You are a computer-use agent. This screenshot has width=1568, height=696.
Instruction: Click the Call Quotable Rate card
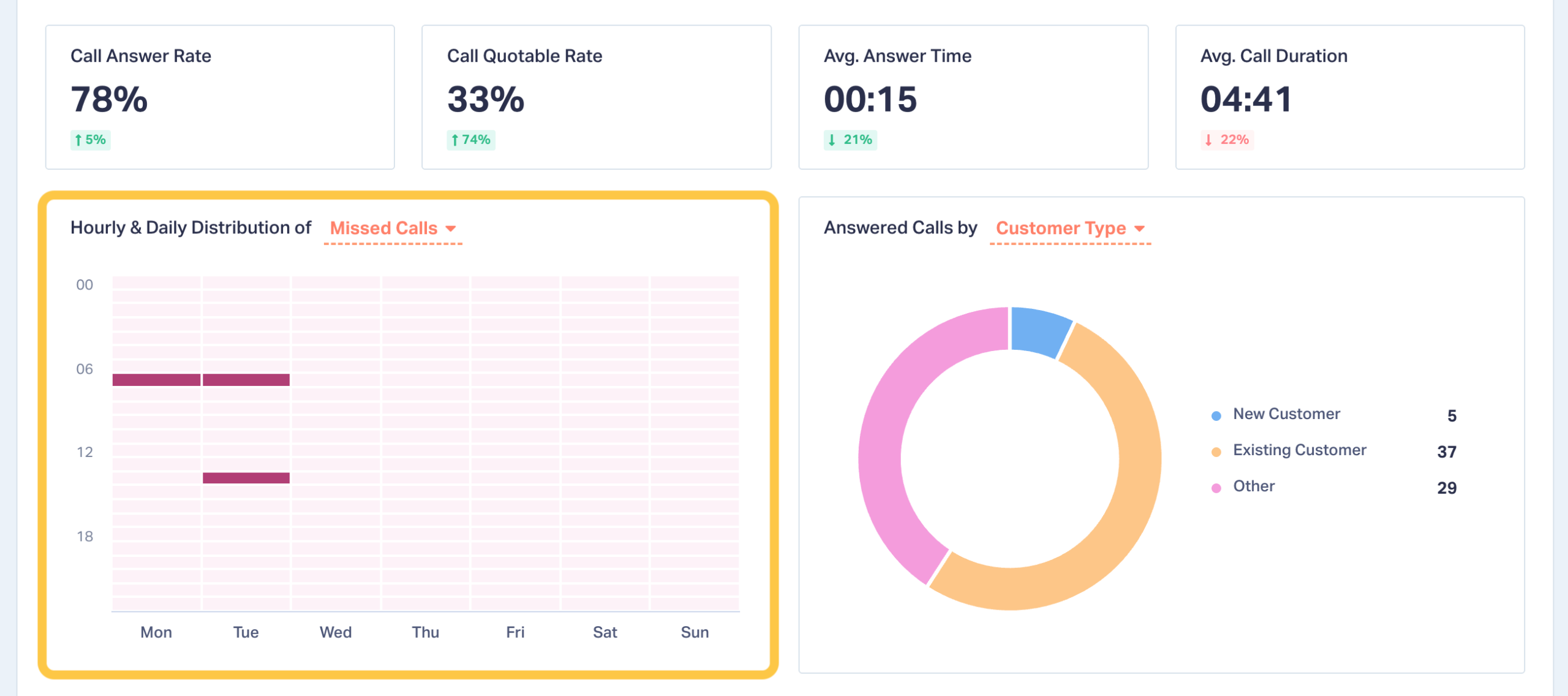(596, 97)
